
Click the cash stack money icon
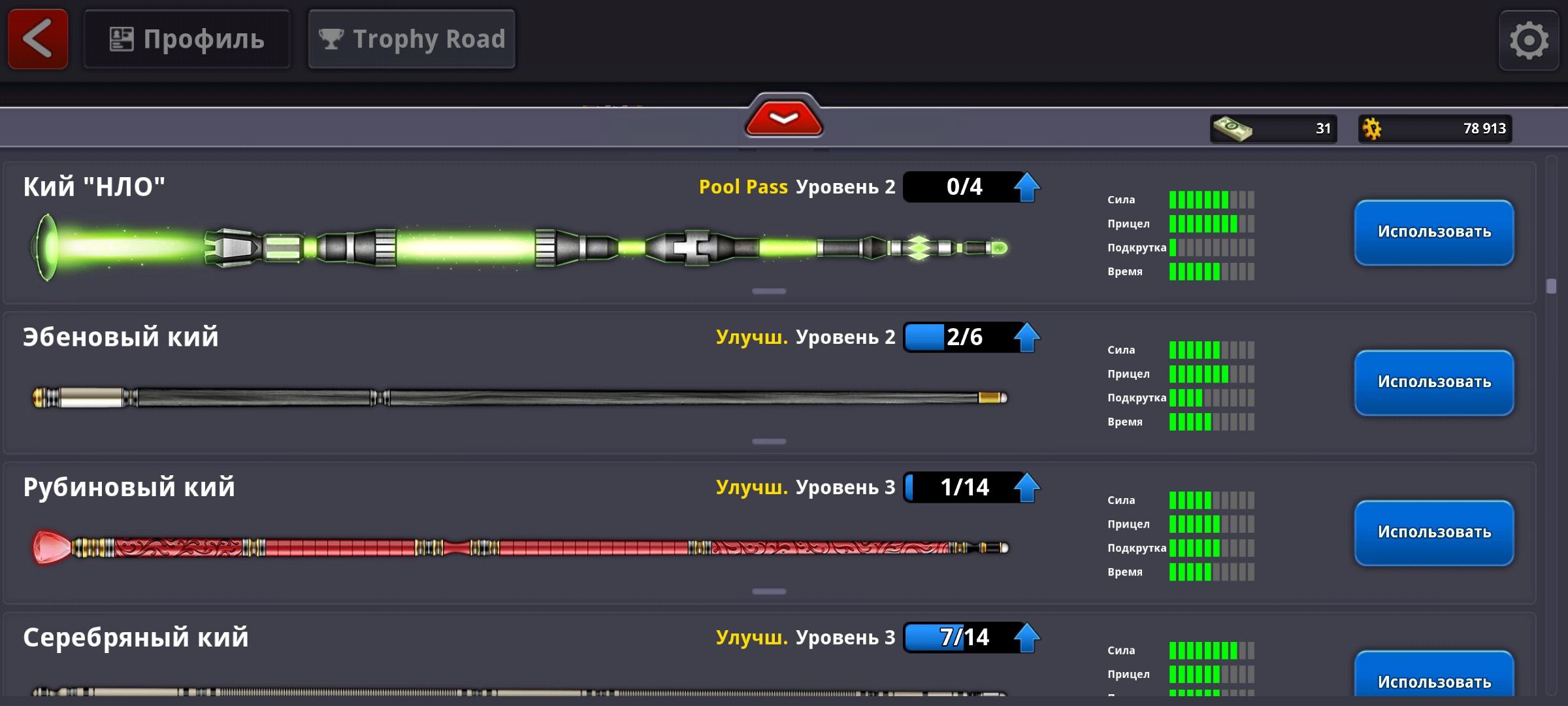[x=1232, y=128]
